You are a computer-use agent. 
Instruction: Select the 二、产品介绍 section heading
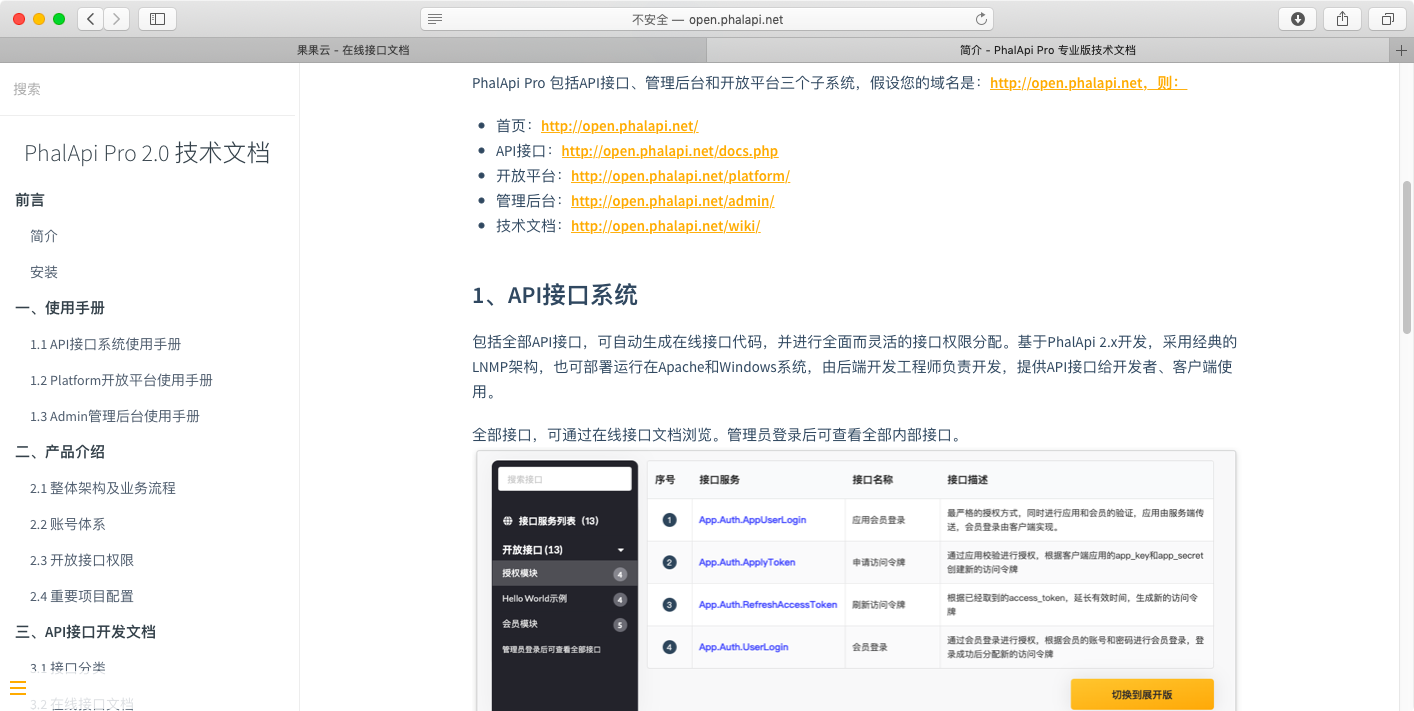(60, 452)
